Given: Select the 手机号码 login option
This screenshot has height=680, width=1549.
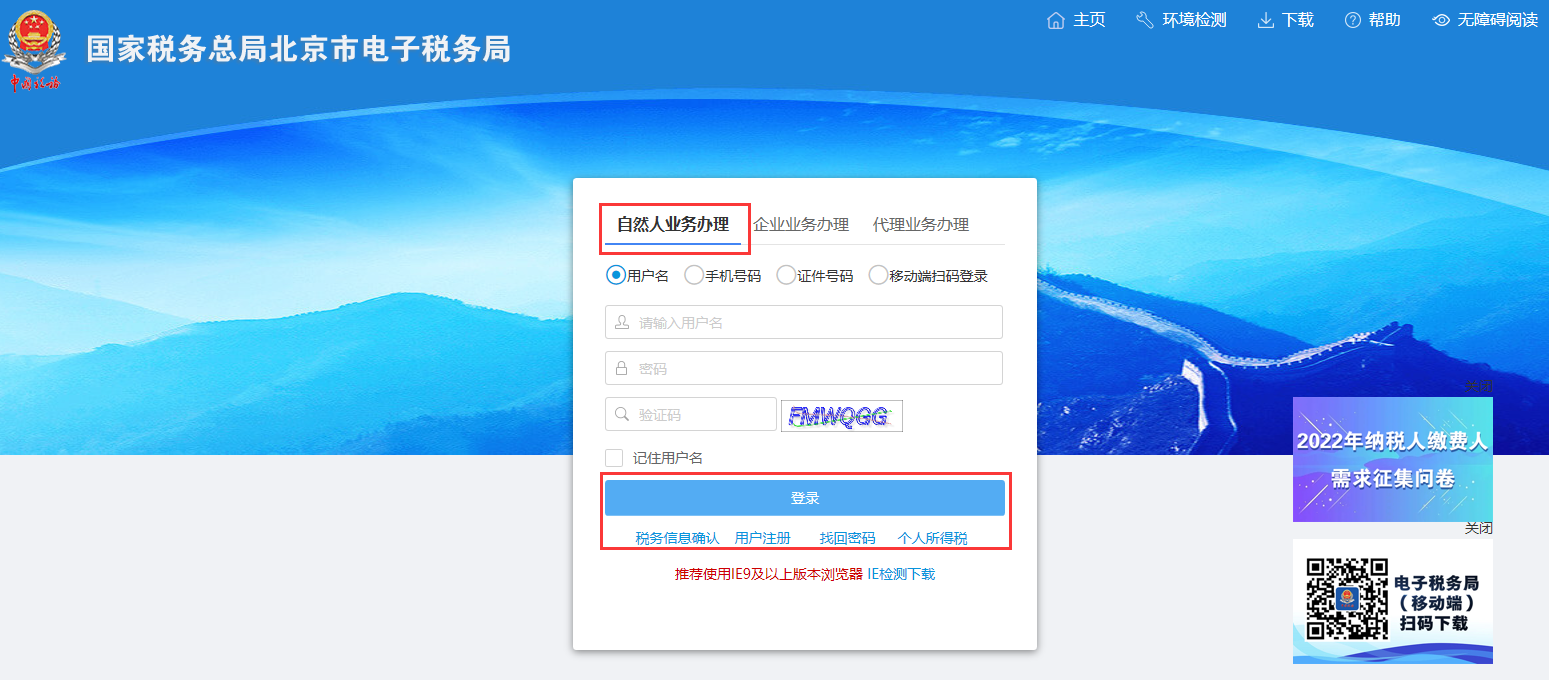Looking at the screenshot, I should tap(694, 275).
